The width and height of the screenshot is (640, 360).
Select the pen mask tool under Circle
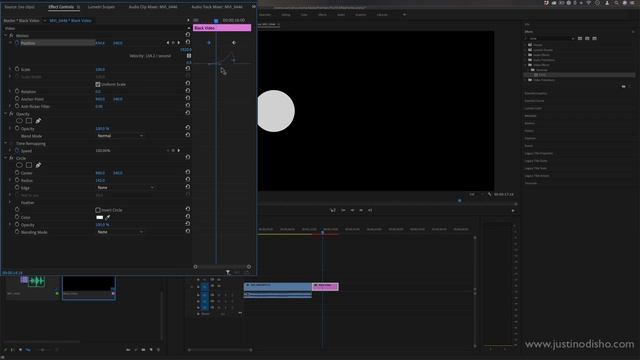point(38,165)
